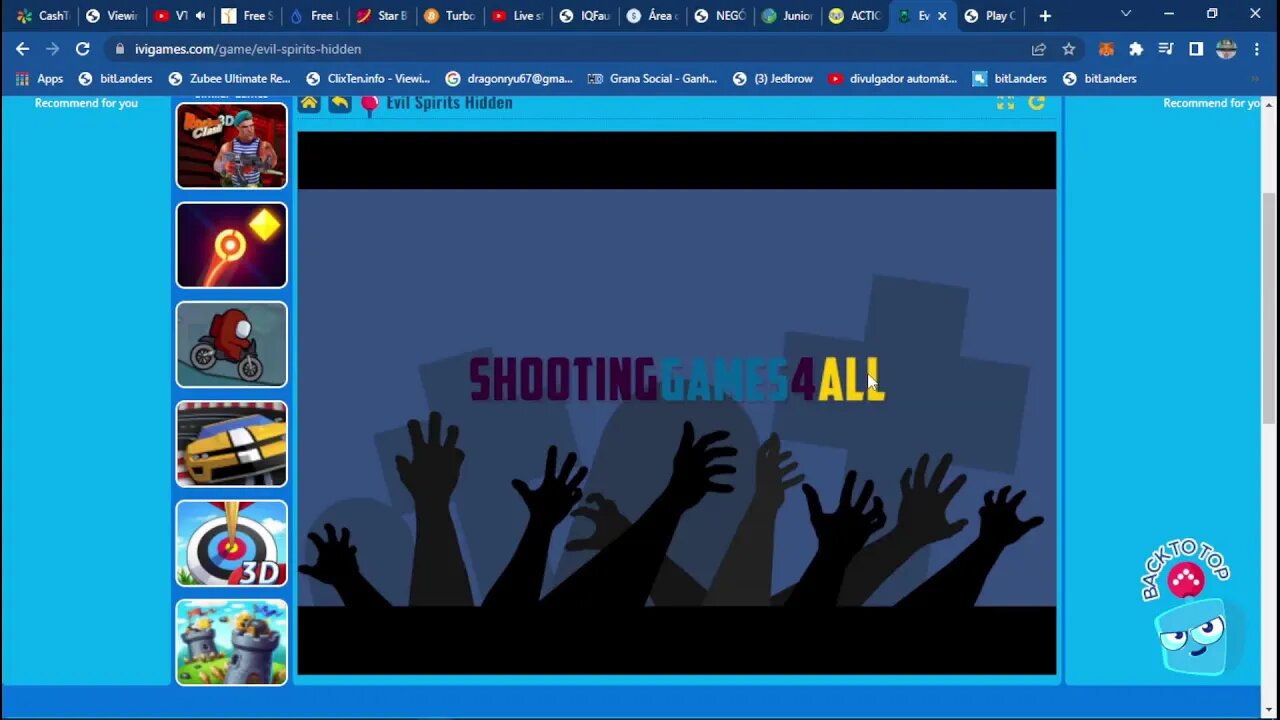Enter fullscreen with the yellow expand icon
This screenshot has width=1280, height=720.
(1006, 103)
